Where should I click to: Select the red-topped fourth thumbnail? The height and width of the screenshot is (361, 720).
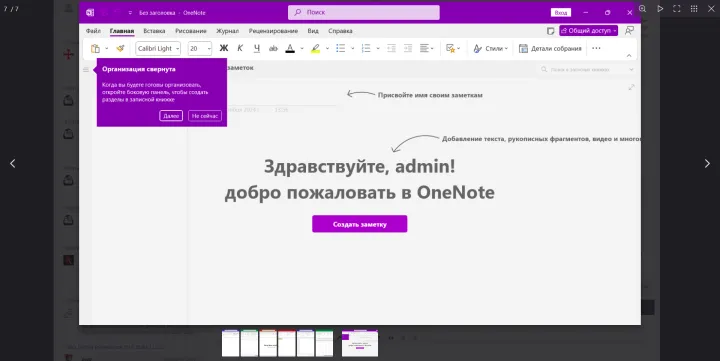click(287, 343)
